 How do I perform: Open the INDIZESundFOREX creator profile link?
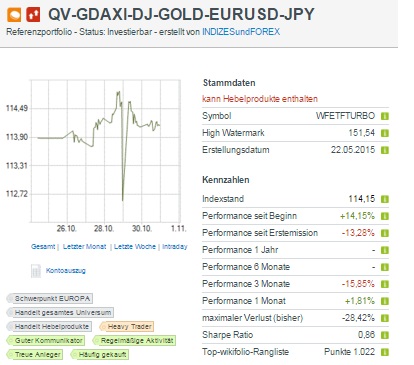tap(241, 32)
